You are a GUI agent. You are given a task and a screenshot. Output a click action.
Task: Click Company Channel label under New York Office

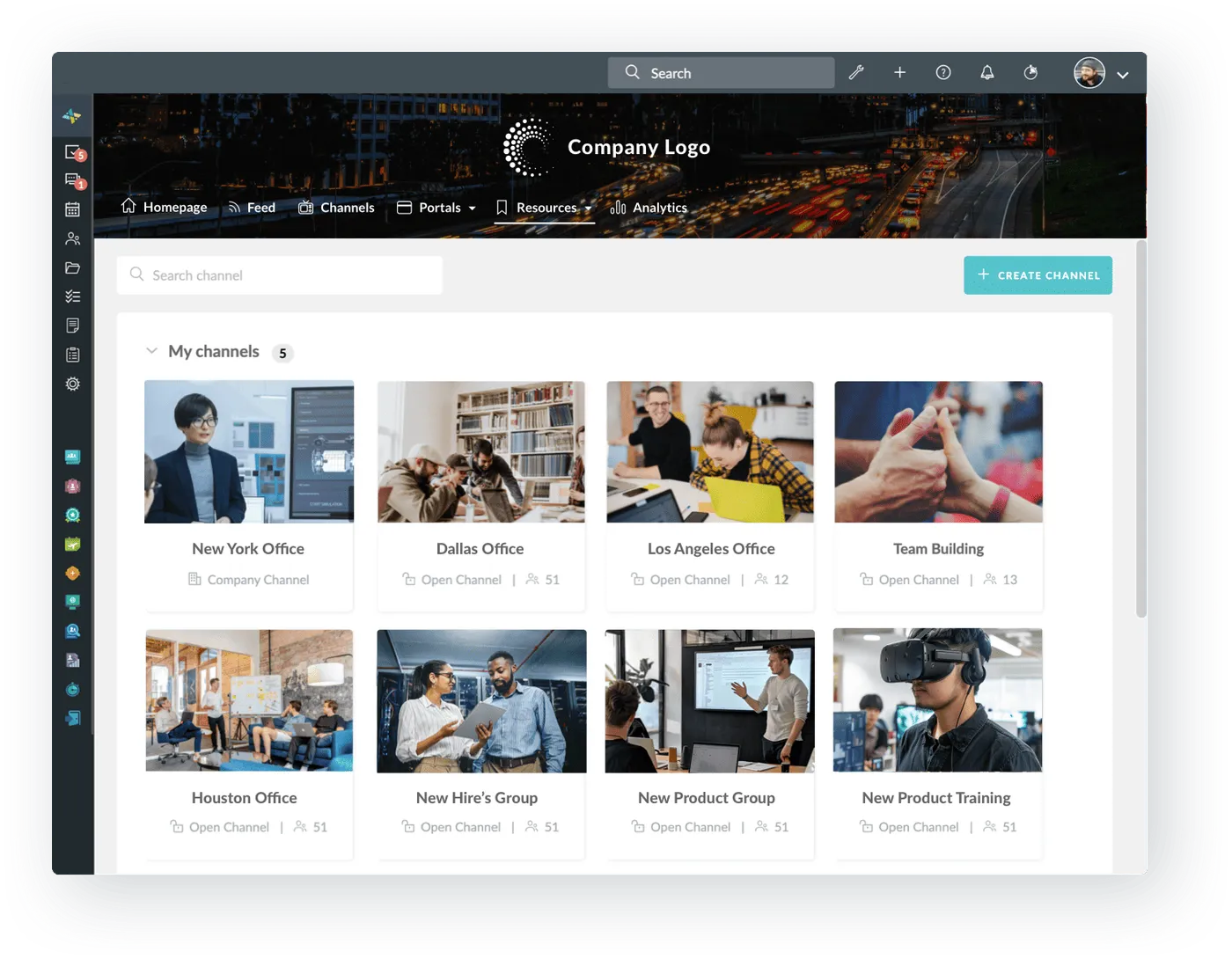pyautogui.click(x=258, y=580)
